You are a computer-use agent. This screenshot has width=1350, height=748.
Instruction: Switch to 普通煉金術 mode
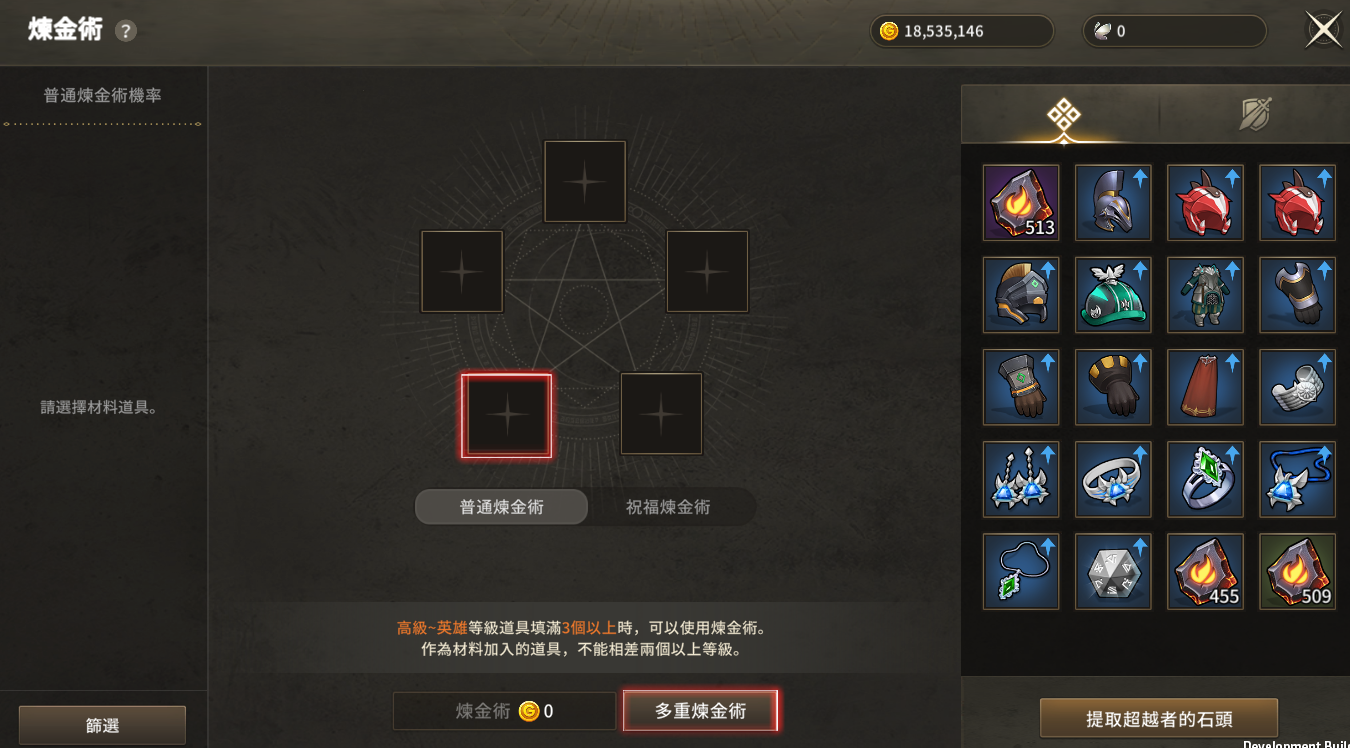click(501, 507)
